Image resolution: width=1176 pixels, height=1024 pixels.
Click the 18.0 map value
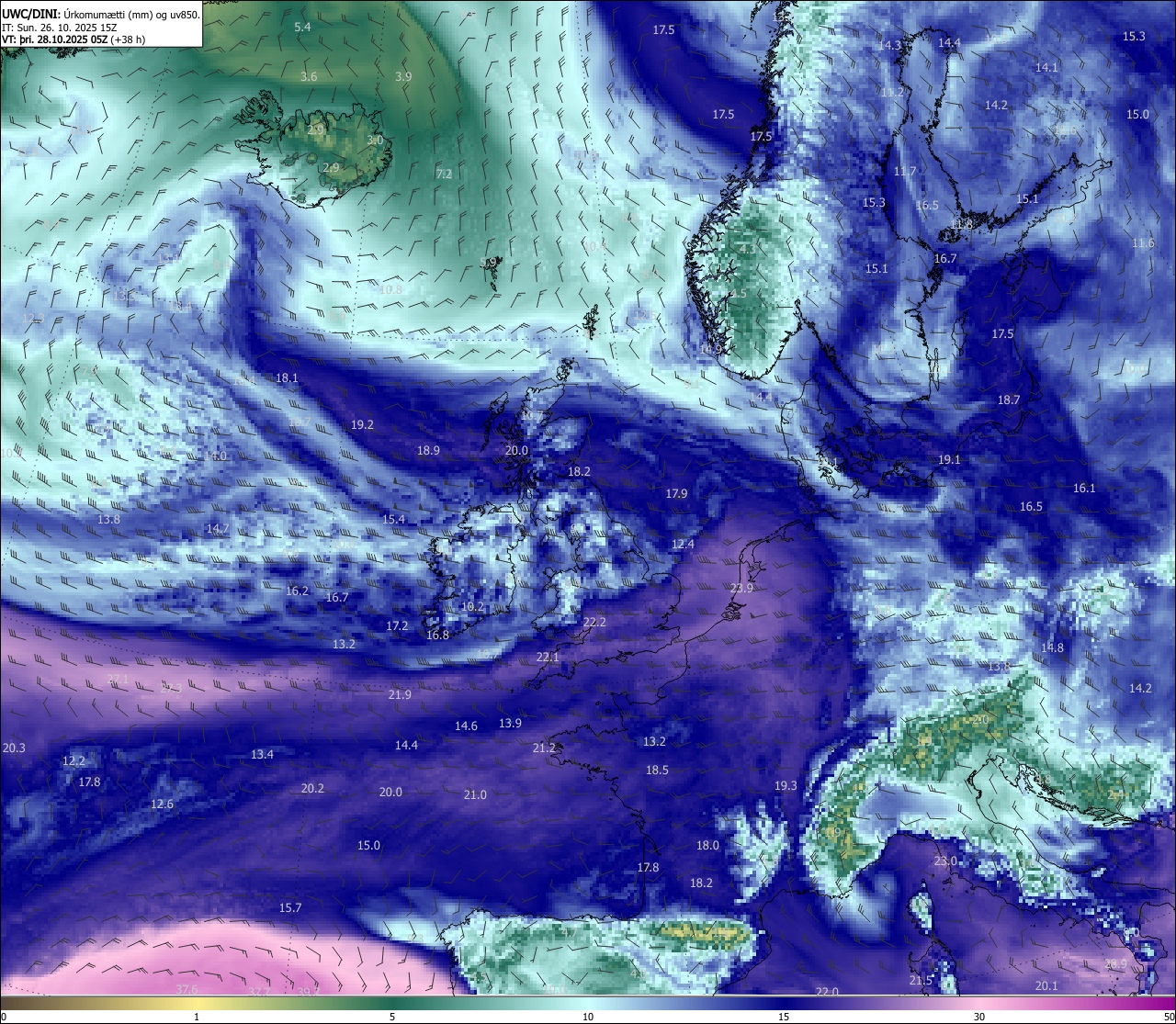(x=707, y=846)
